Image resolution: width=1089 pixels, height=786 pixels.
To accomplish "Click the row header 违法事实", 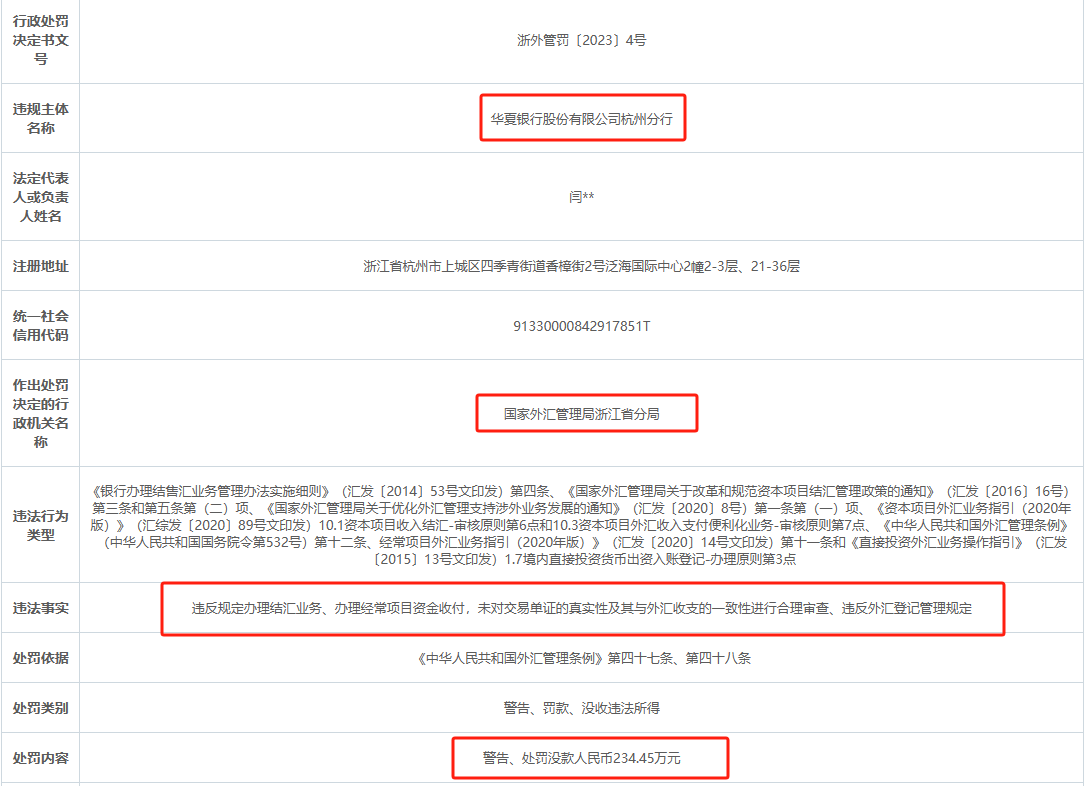I will [41, 607].
